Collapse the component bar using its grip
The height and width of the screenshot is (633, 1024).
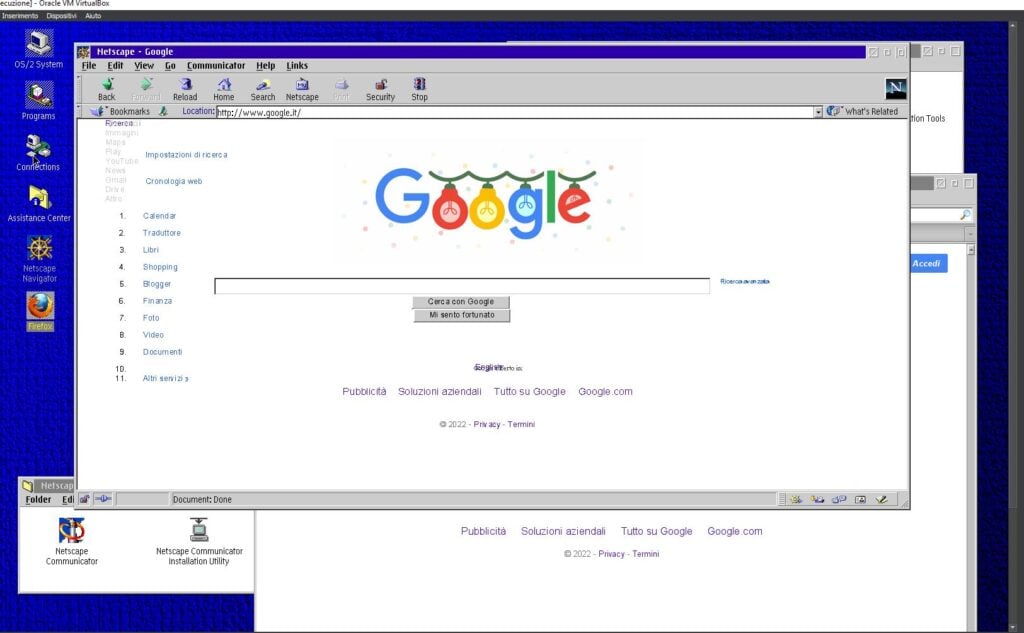coord(782,499)
